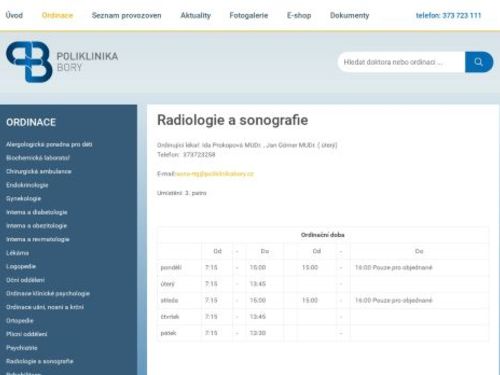
Task: Open Logopedie in sidebar
Action: coord(21,266)
